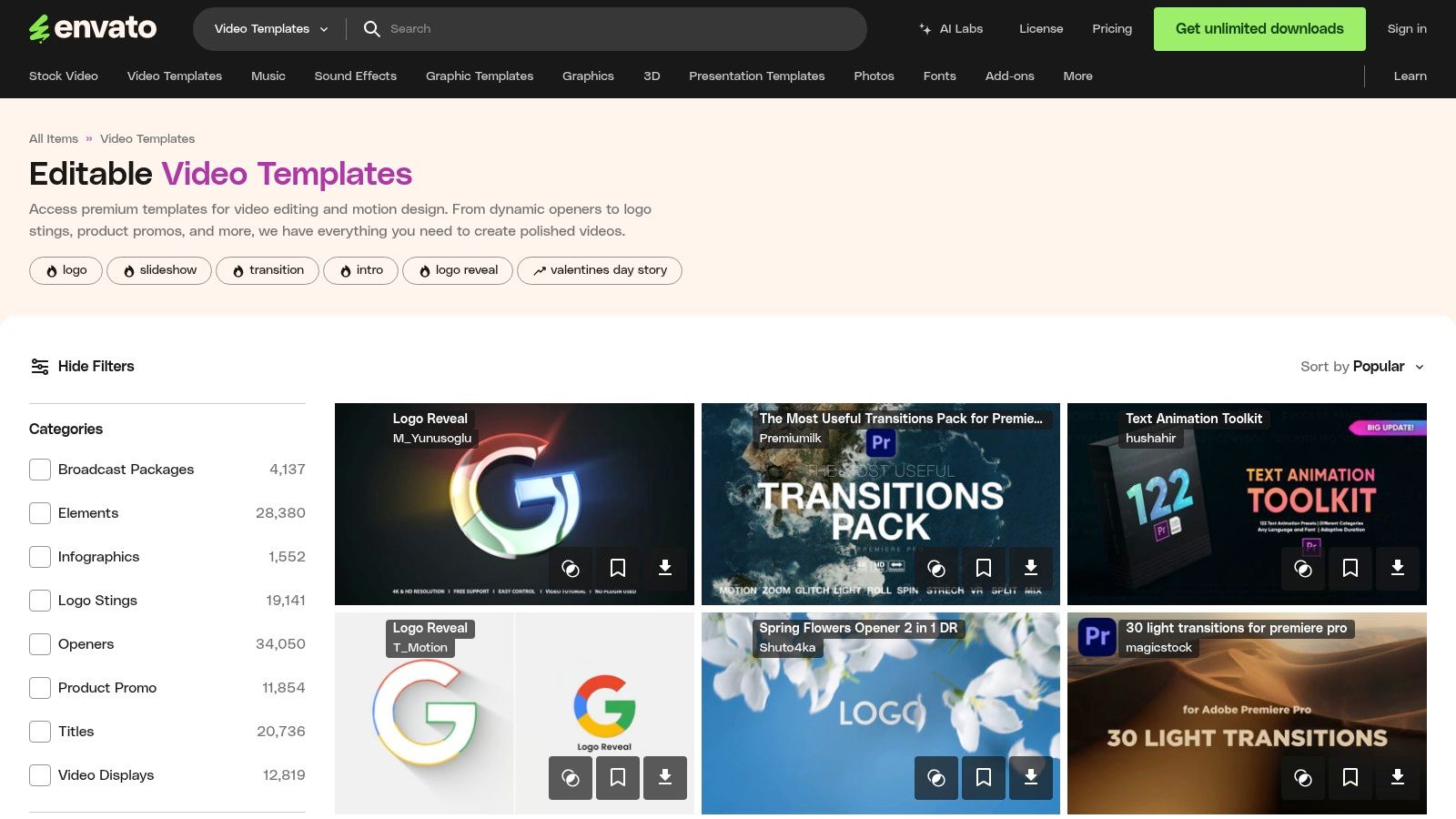Select the slideshow tag chip
The width and height of the screenshot is (1456, 819).
159,270
